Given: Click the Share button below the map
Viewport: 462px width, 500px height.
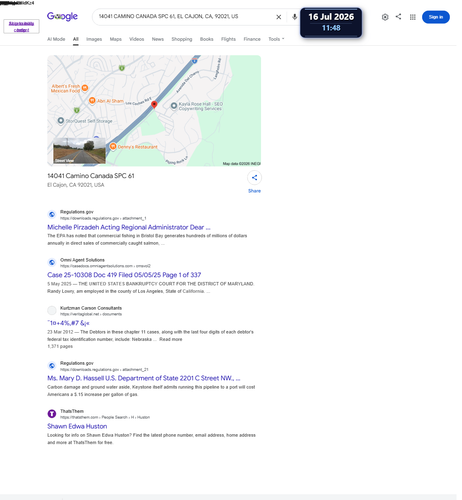Looking at the screenshot, I should pos(254,182).
